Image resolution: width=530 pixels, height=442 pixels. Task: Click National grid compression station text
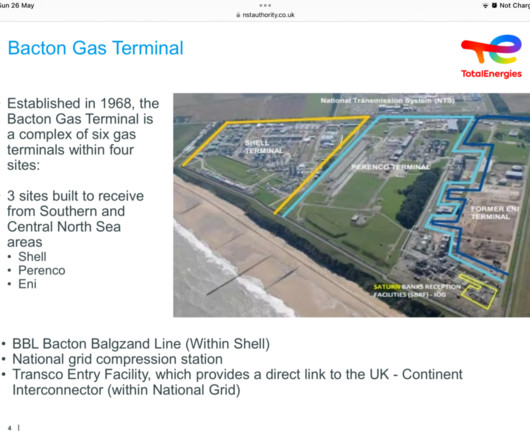coord(117,359)
